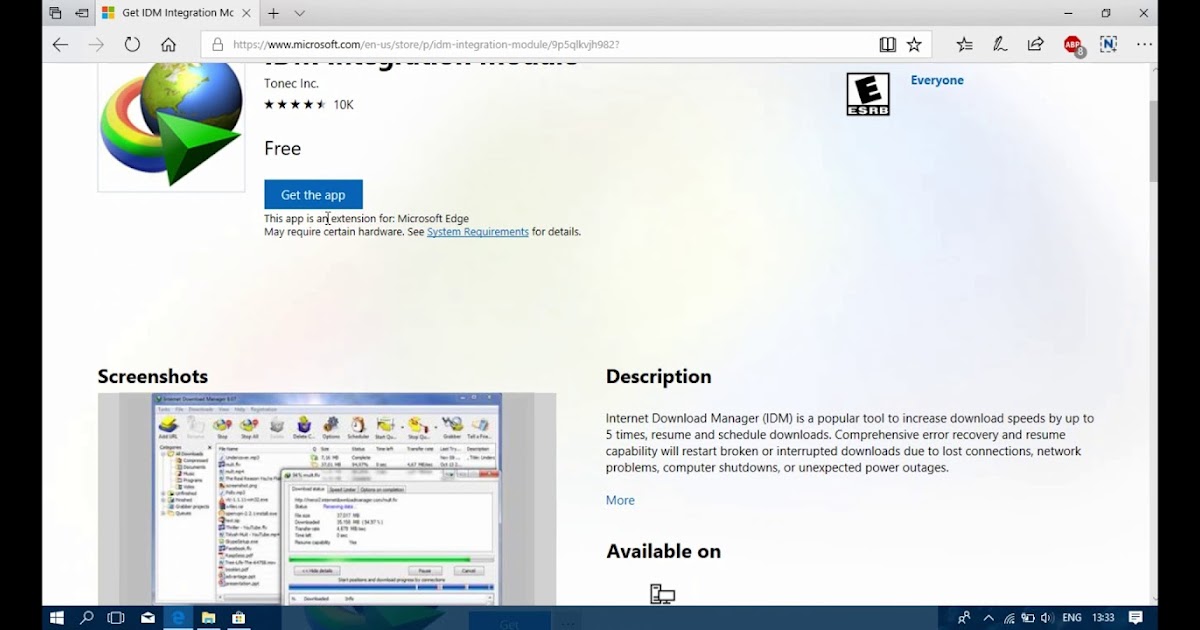Expand description with the More link
Image resolution: width=1200 pixels, height=630 pixels.
pos(620,500)
